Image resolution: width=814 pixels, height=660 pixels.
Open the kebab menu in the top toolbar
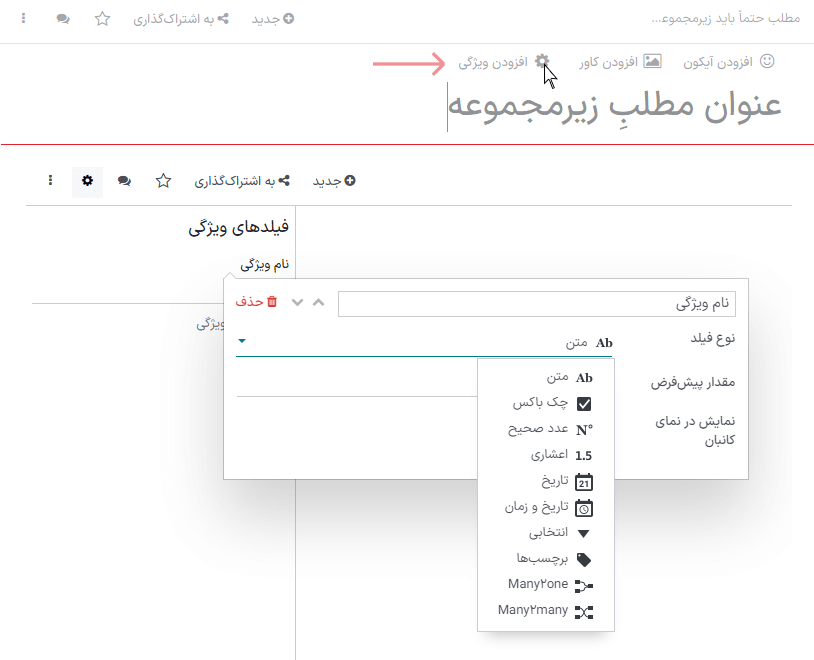click(x=22, y=19)
